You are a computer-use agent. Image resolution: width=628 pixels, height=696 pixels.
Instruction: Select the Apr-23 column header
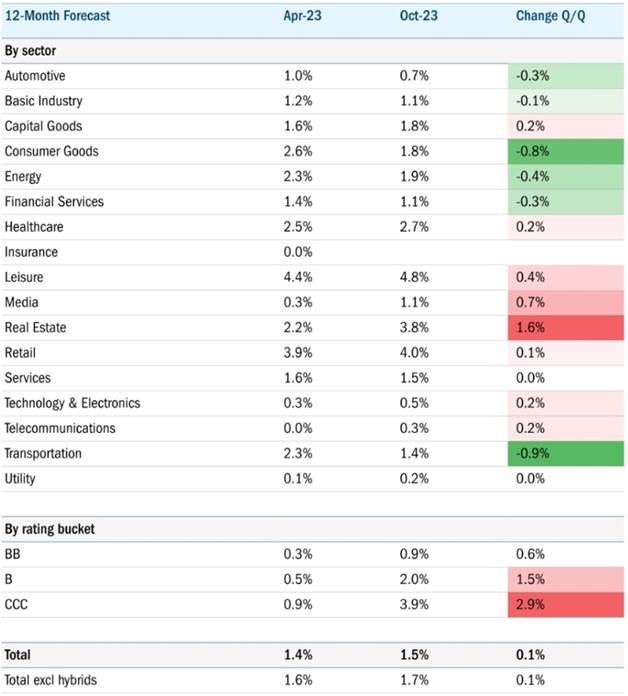tap(302, 16)
